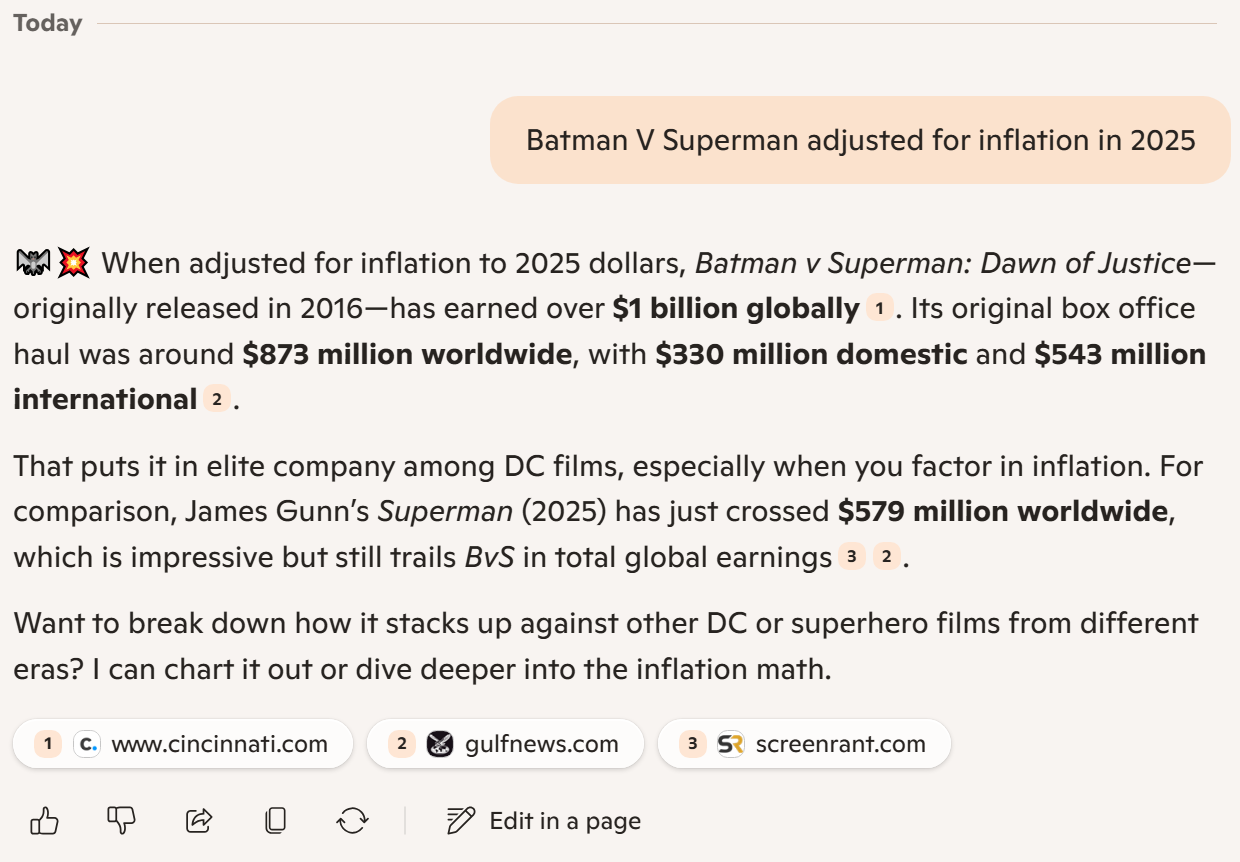The image size is (1240, 862).
Task: Click citation 1 after $1 billion globally
Action: (x=879, y=309)
